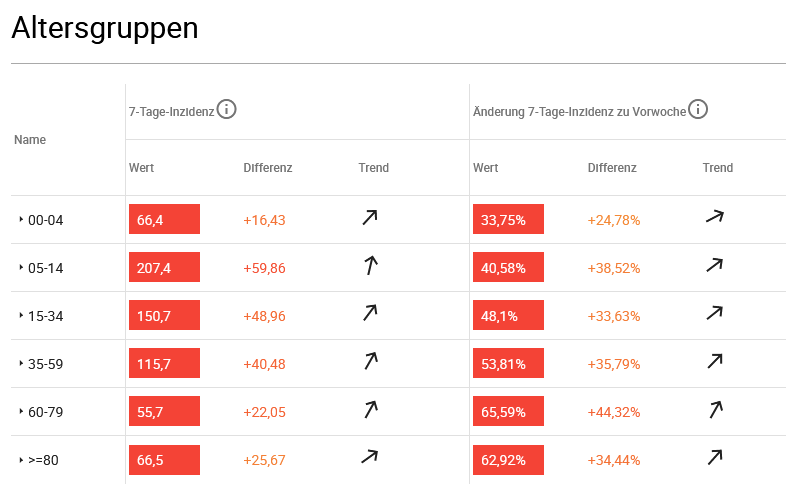Viewport: 786px width, 504px height.
Task: Click weekly change trend arrow for 15-34
Action: tap(714, 314)
